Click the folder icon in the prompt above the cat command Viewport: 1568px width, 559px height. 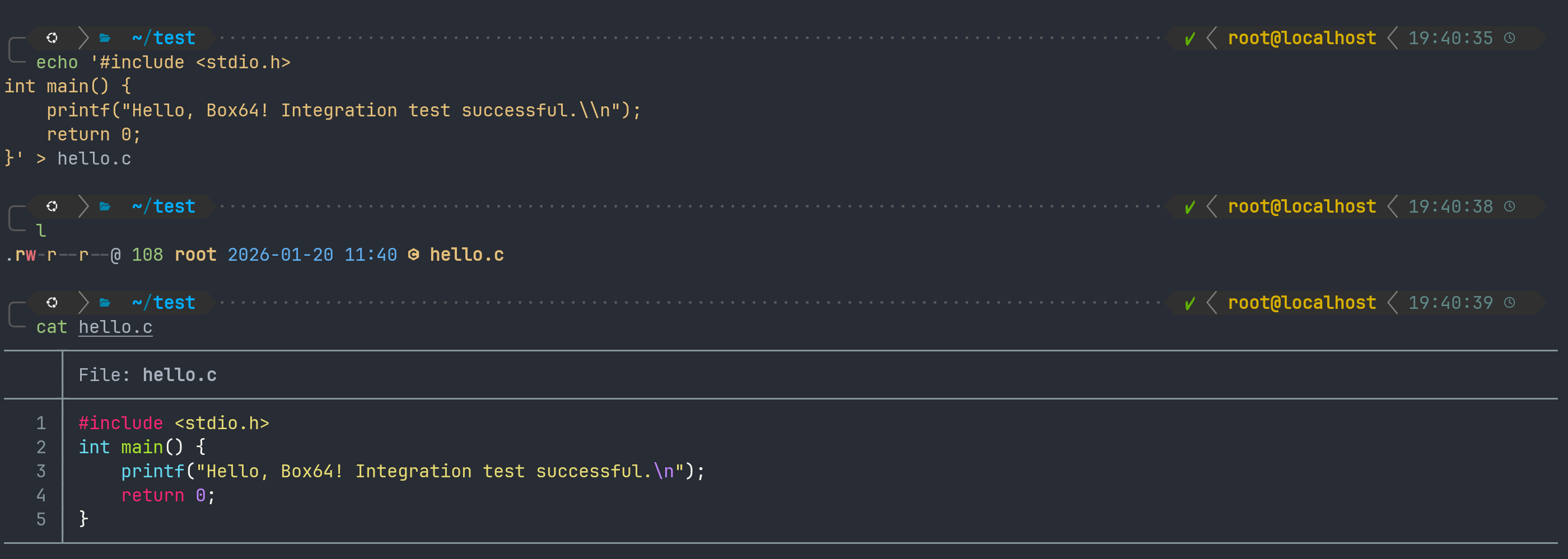point(105,303)
